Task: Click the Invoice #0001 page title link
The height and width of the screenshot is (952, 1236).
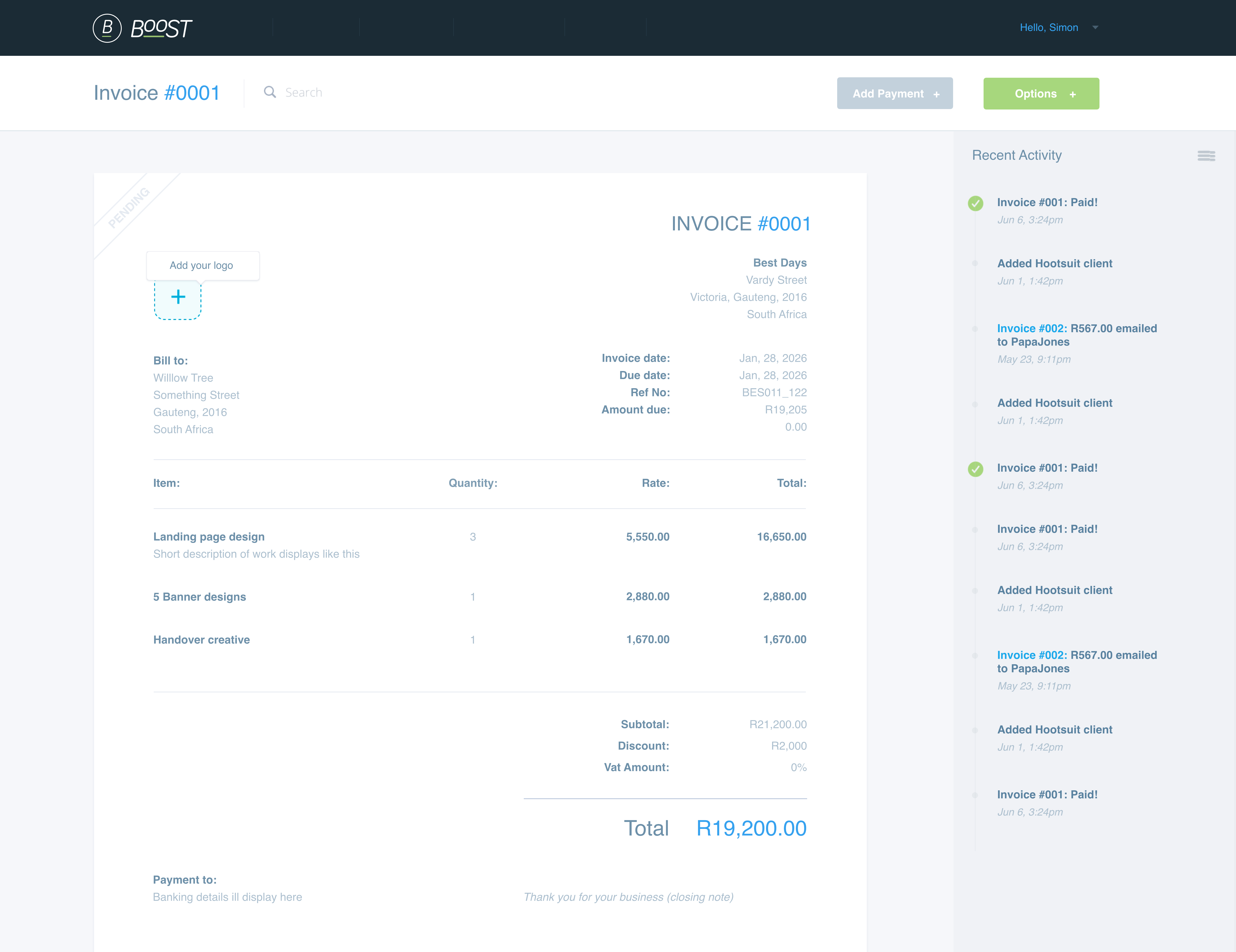Action: tap(157, 92)
